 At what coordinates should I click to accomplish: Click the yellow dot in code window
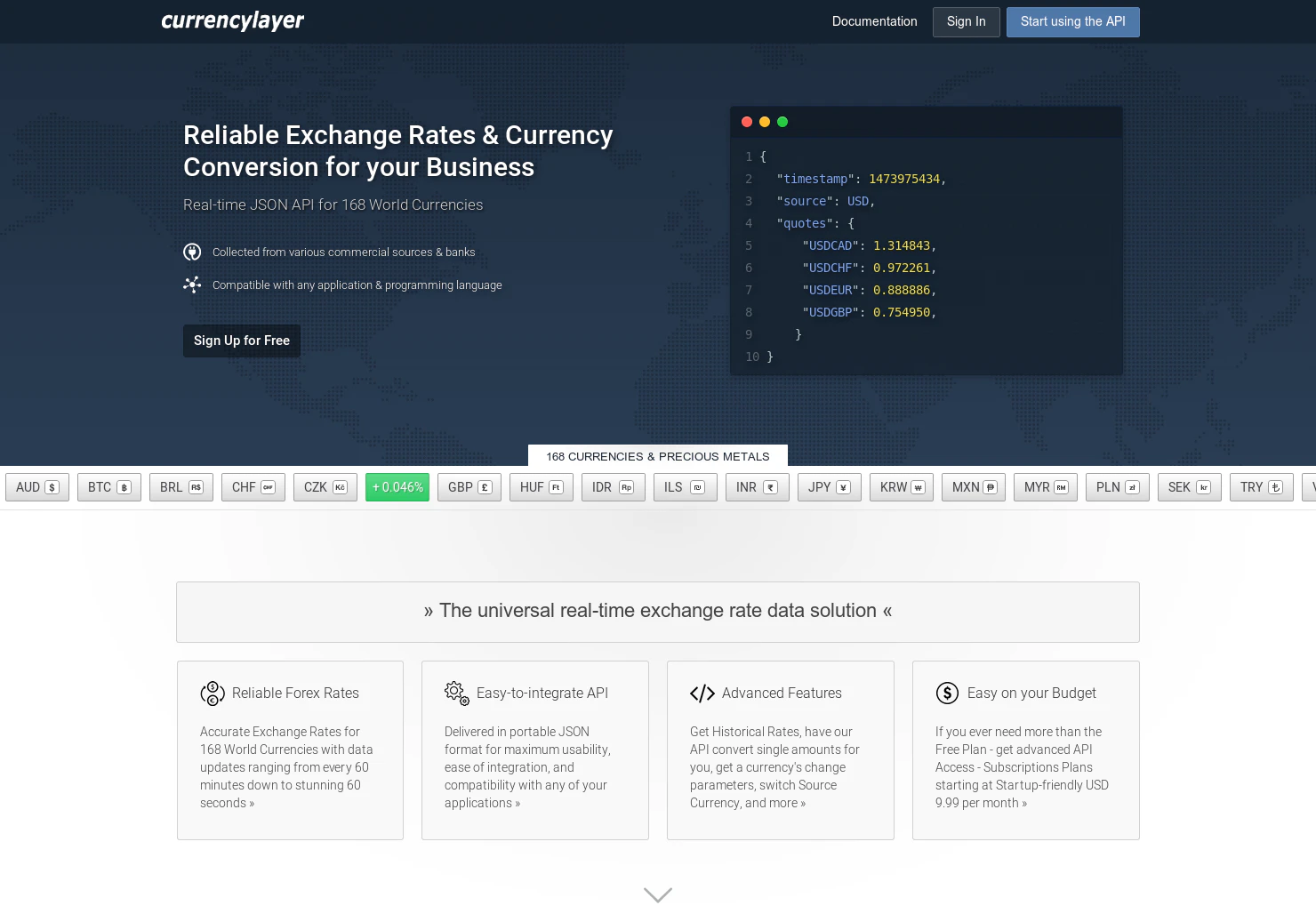[x=765, y=122]
